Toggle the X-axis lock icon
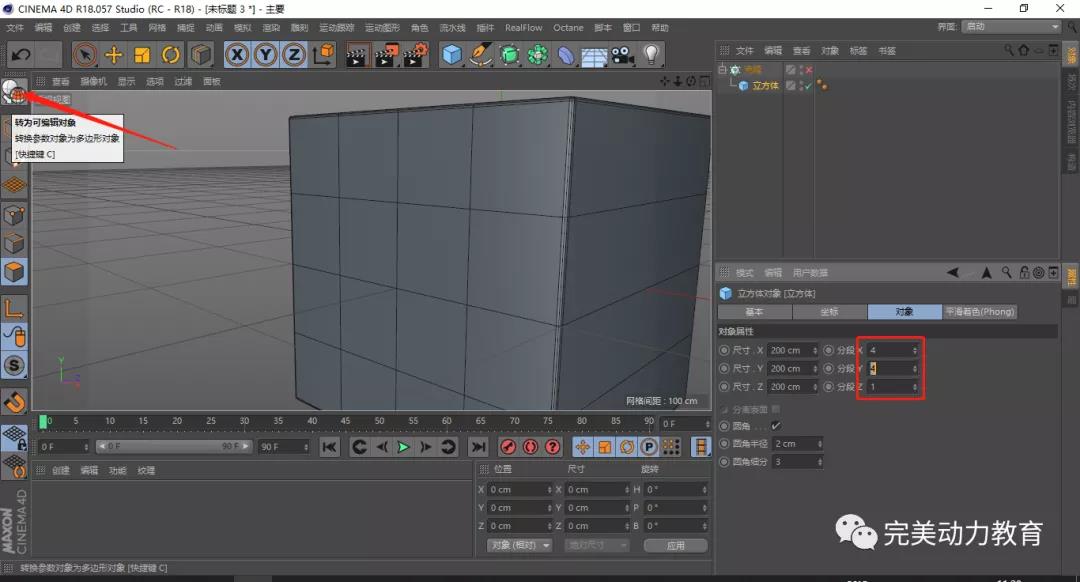This screenshot has width=1080, height=582. [237, 55]
